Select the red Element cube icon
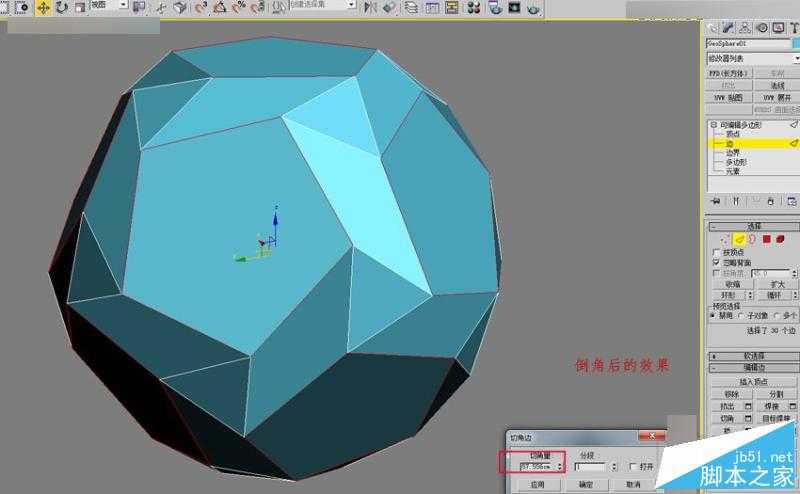 (x=780, y=239)
